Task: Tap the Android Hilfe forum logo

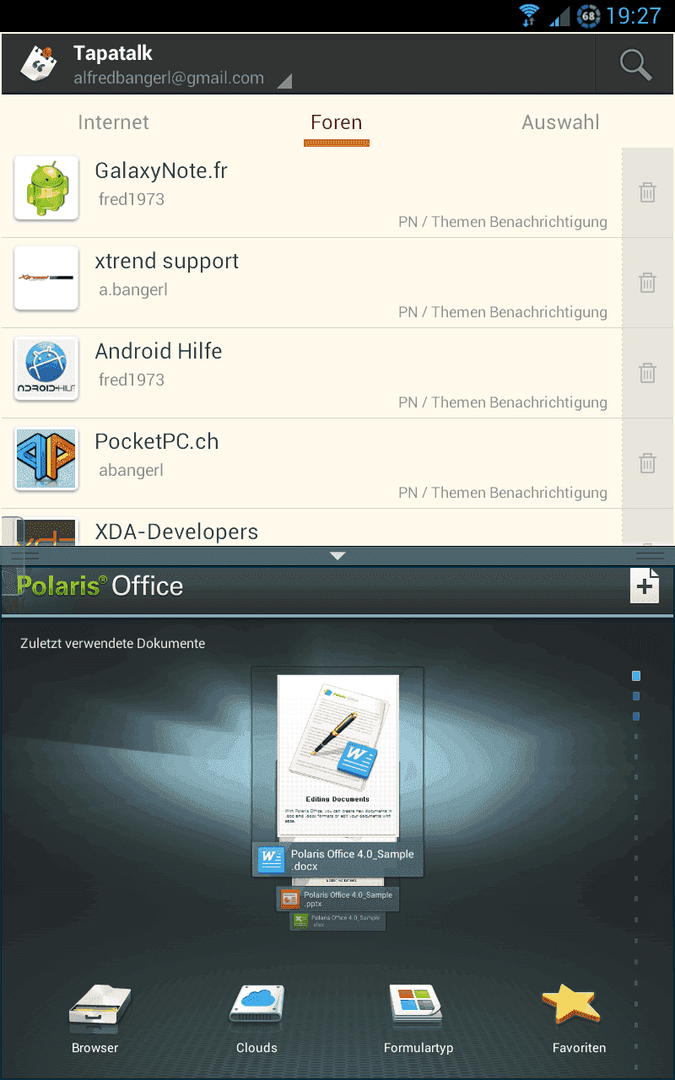Action: click(46, 368)
